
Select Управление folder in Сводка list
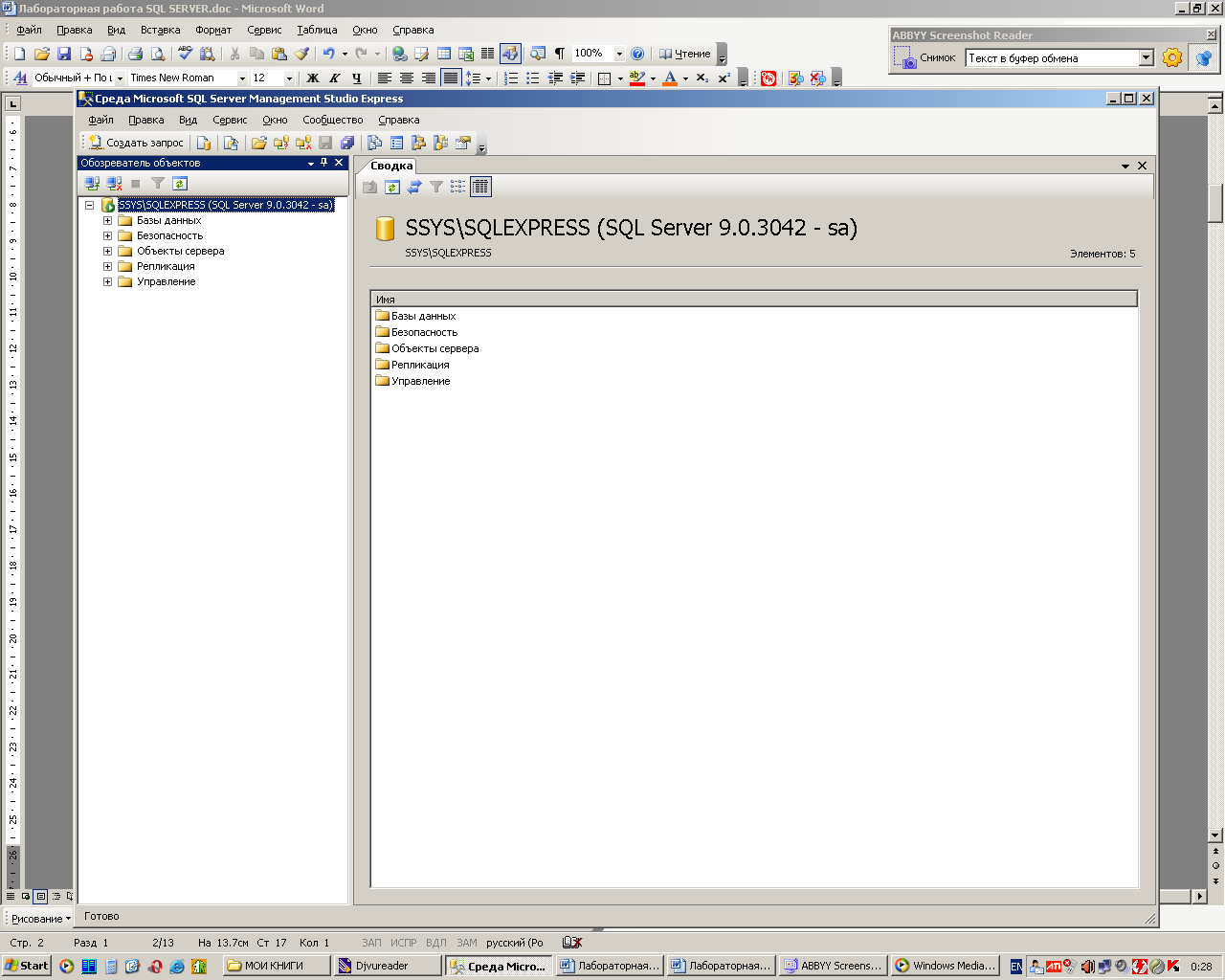tap(412, 381)
